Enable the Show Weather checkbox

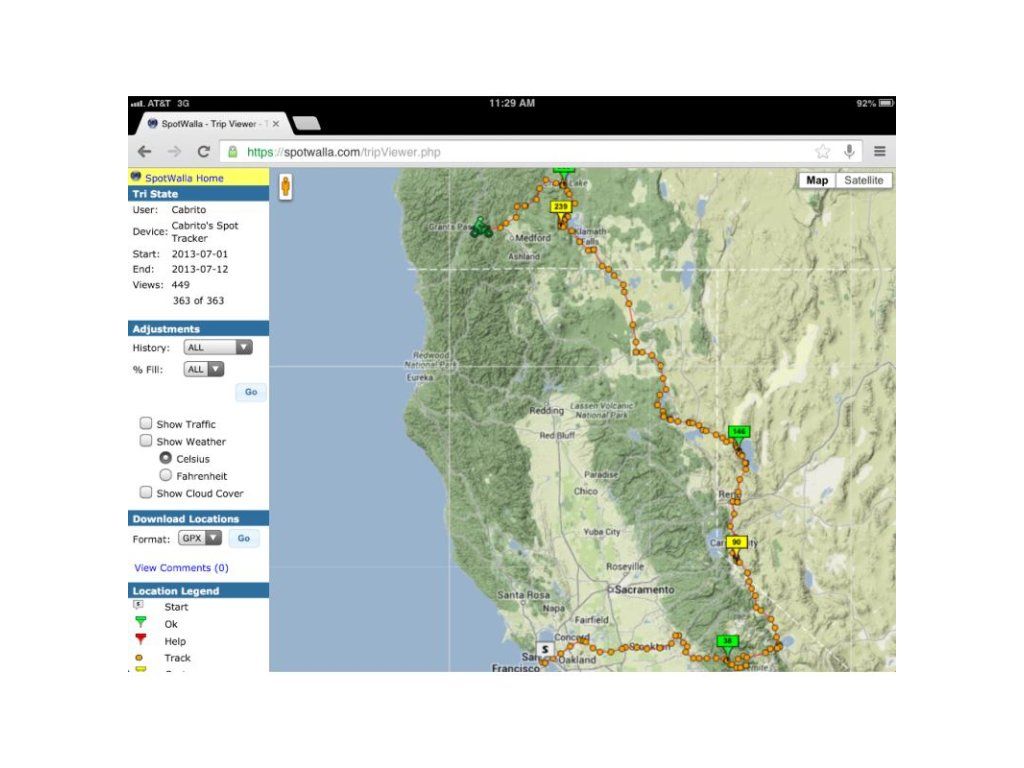(146, 441)
